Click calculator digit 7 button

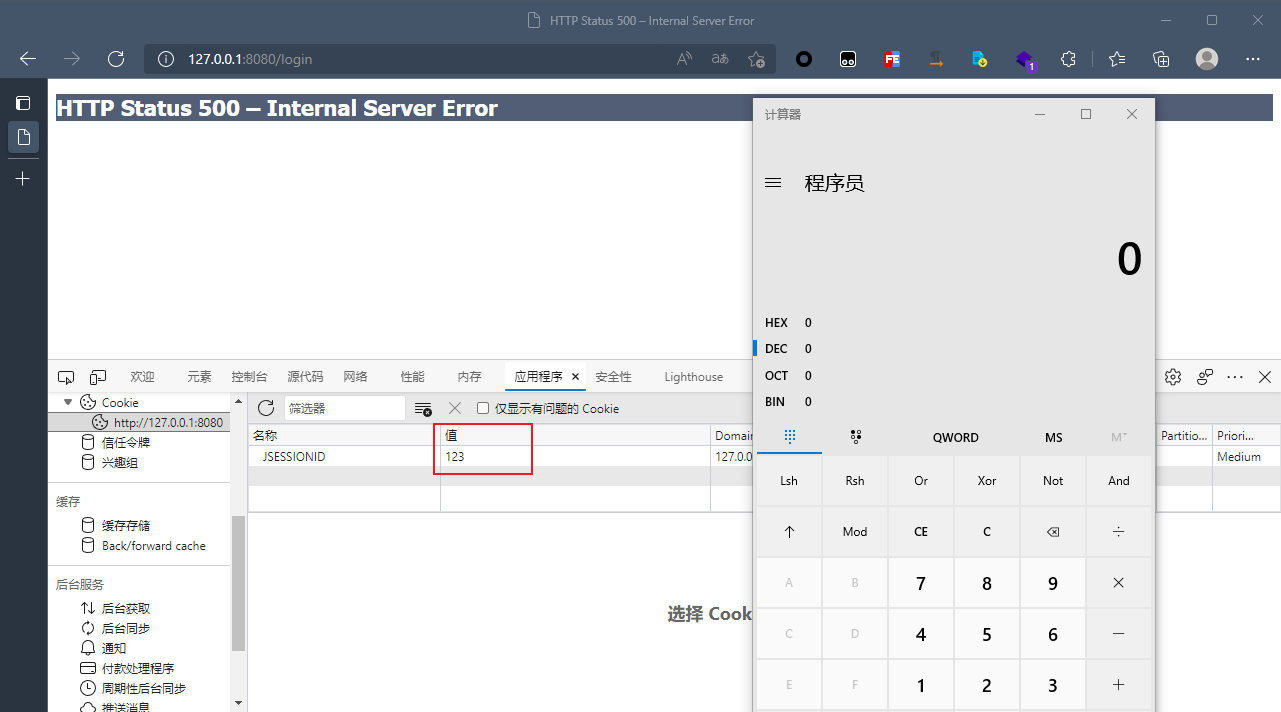921,583
